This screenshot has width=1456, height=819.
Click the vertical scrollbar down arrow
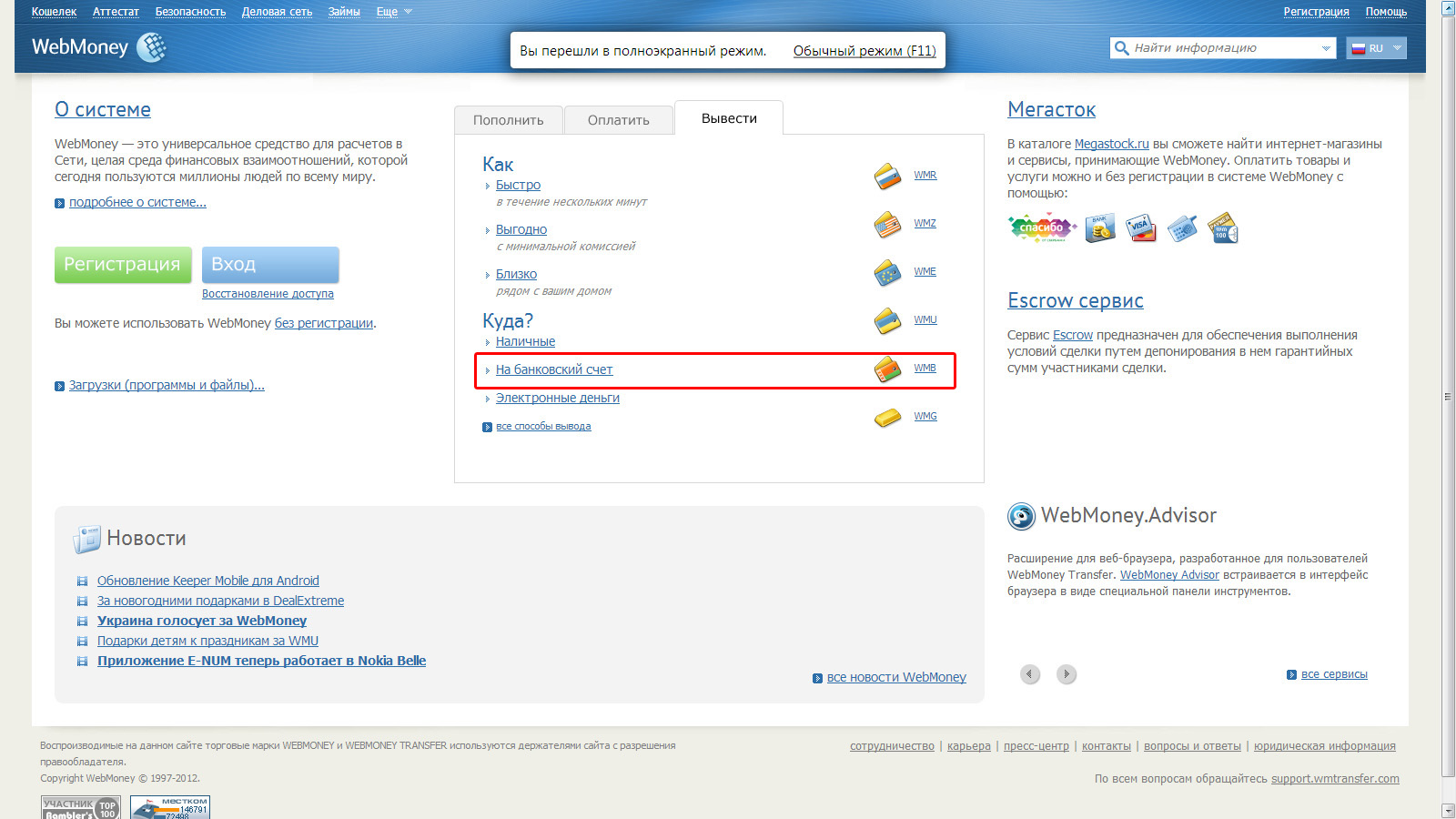[1449, 810]
